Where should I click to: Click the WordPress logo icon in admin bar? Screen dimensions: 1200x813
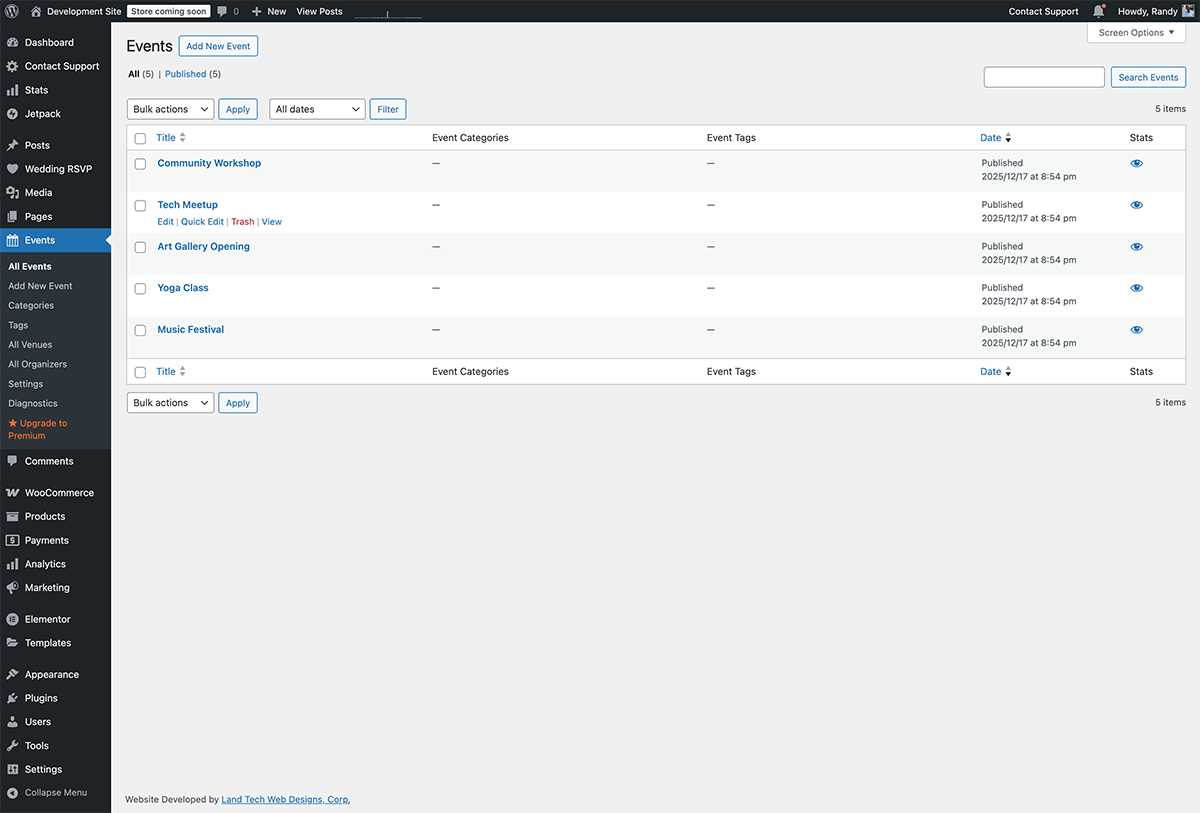tap(12, 11)
